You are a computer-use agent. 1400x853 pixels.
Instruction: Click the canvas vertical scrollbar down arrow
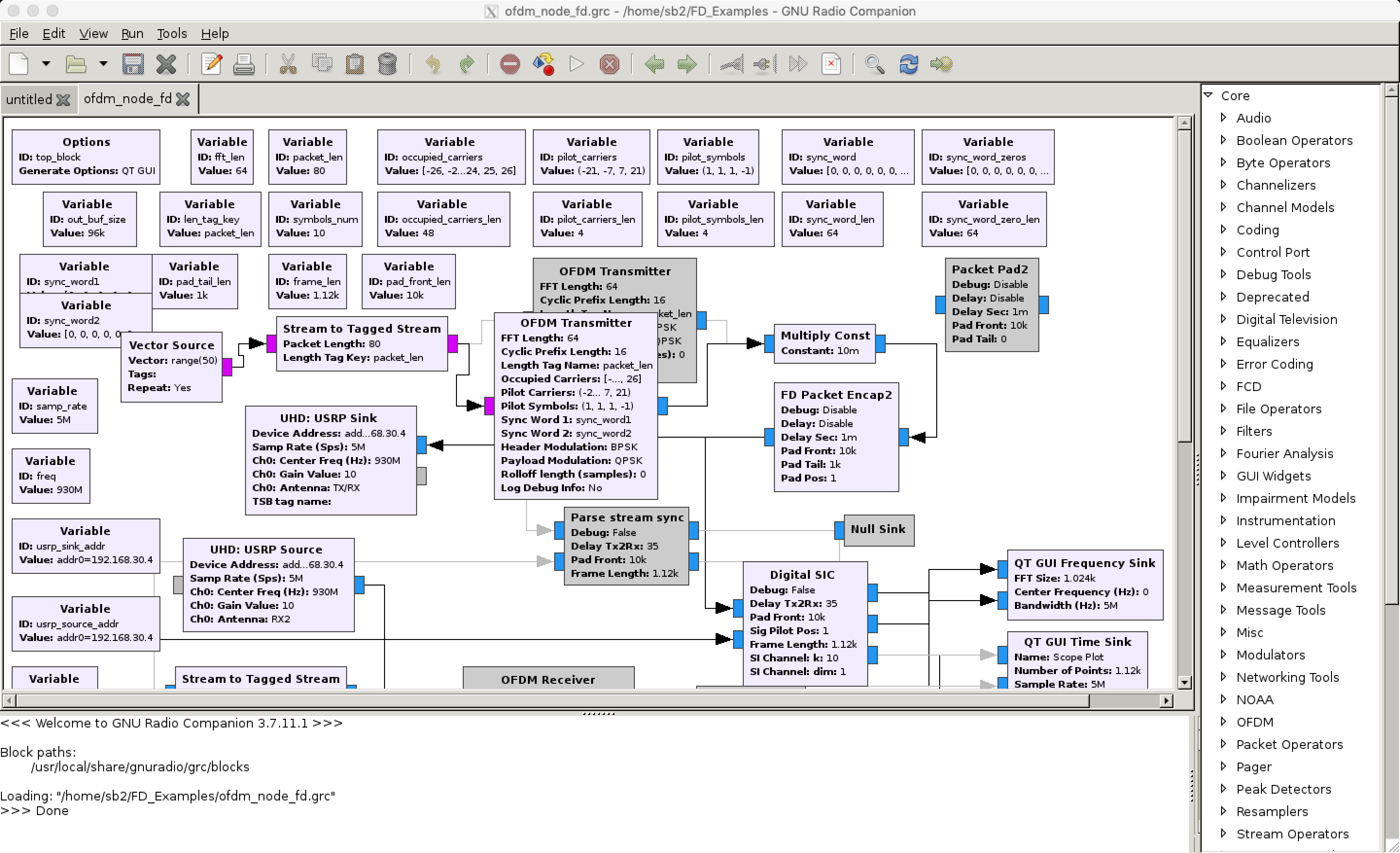[x=1184, y=682]
